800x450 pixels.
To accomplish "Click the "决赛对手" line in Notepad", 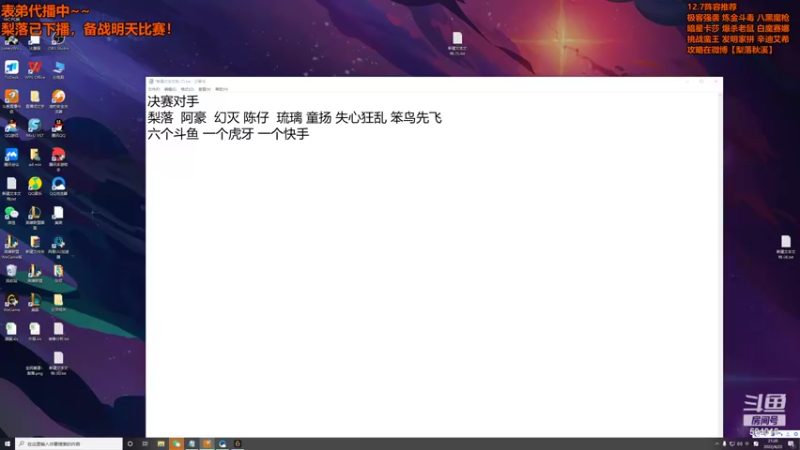I will [x=173, y=102].
